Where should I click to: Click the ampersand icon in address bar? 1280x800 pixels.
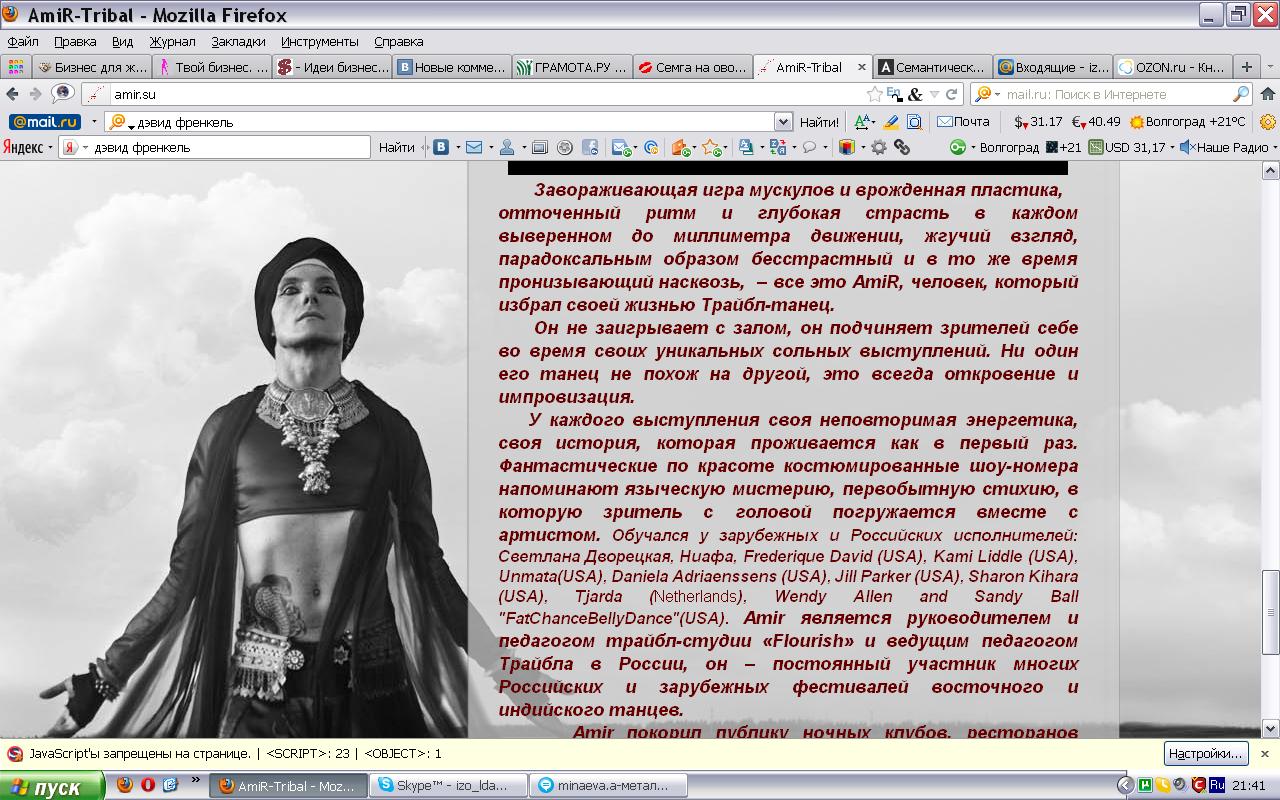(x=915, y=94)
